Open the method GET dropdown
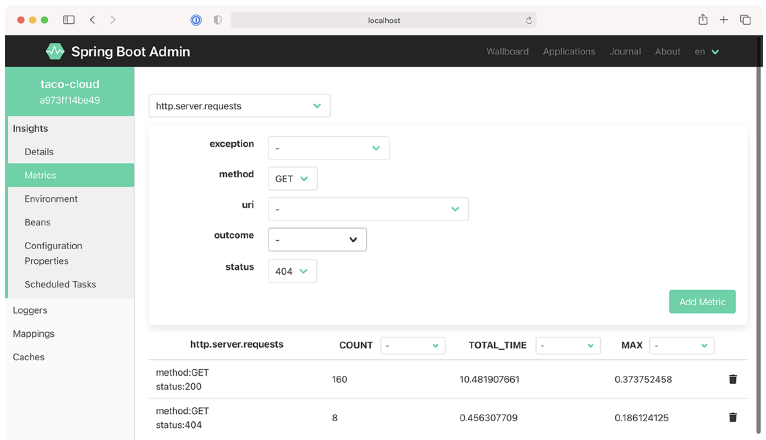 [292, 179]
